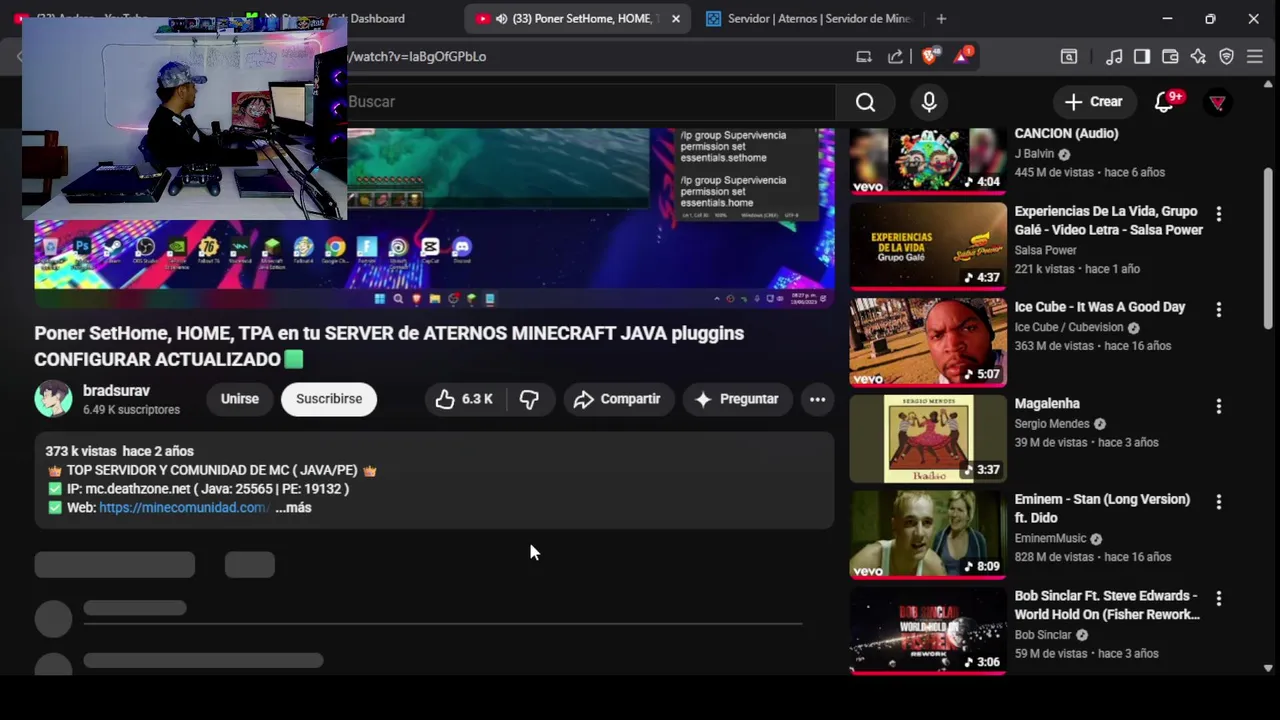Click the 'J Balvin' channel name
Screen dimensions: 1280x720
pos(1034,154)
